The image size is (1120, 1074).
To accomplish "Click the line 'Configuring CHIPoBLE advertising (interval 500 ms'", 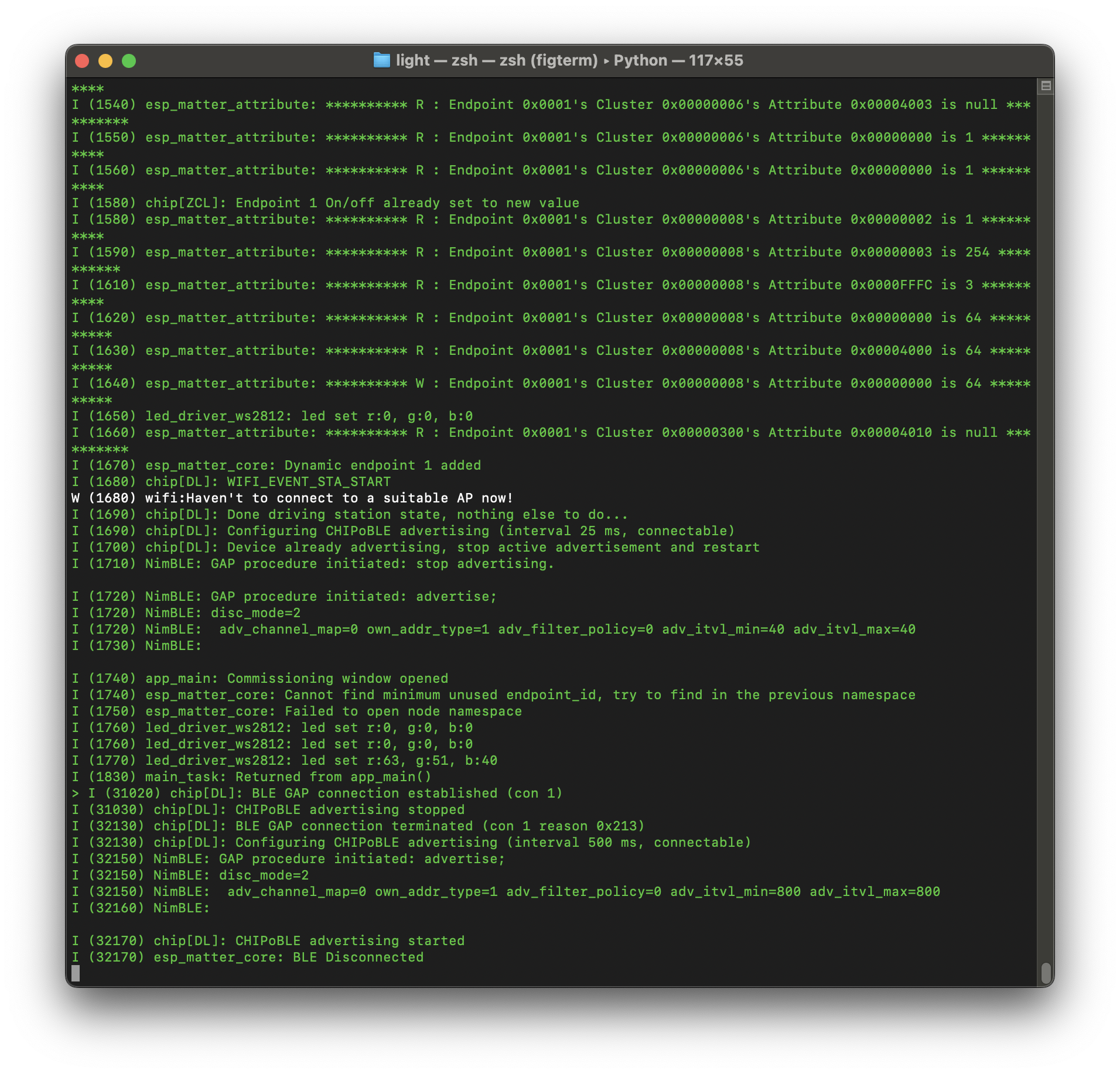I will pyautogui.click(x=411, y=842).
